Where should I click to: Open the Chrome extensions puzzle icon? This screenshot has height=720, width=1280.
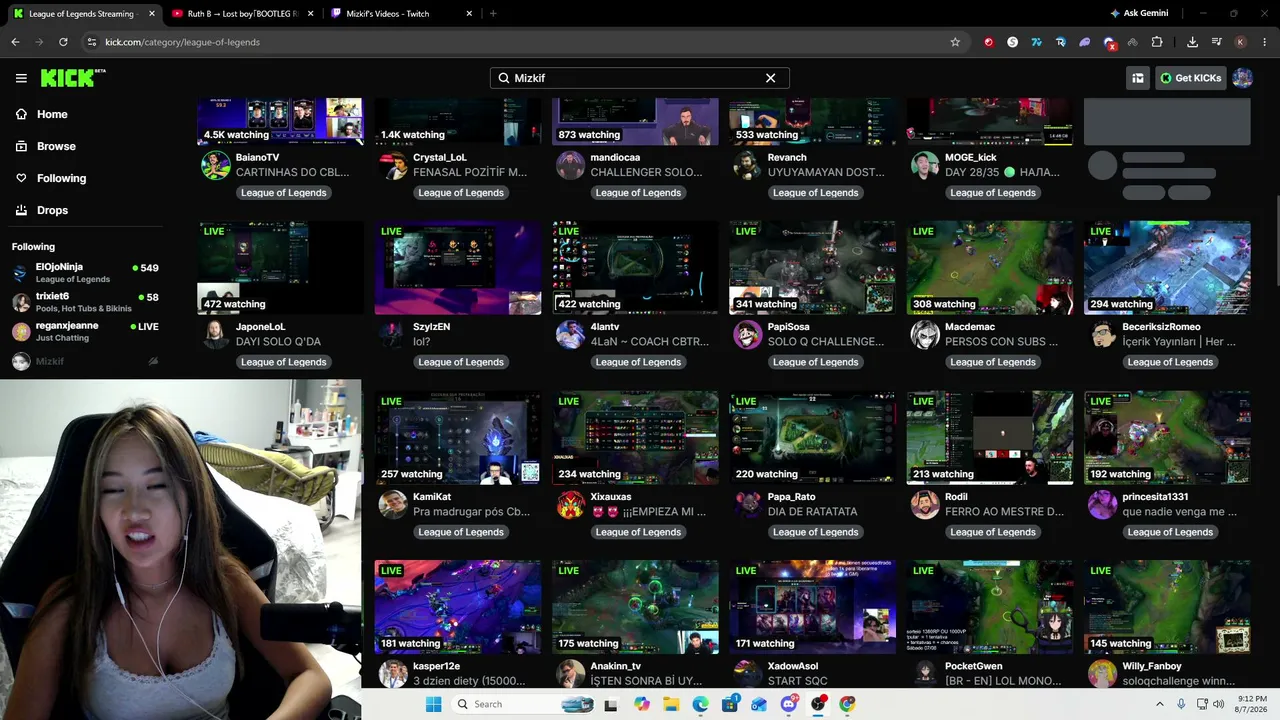(1157, 42)
